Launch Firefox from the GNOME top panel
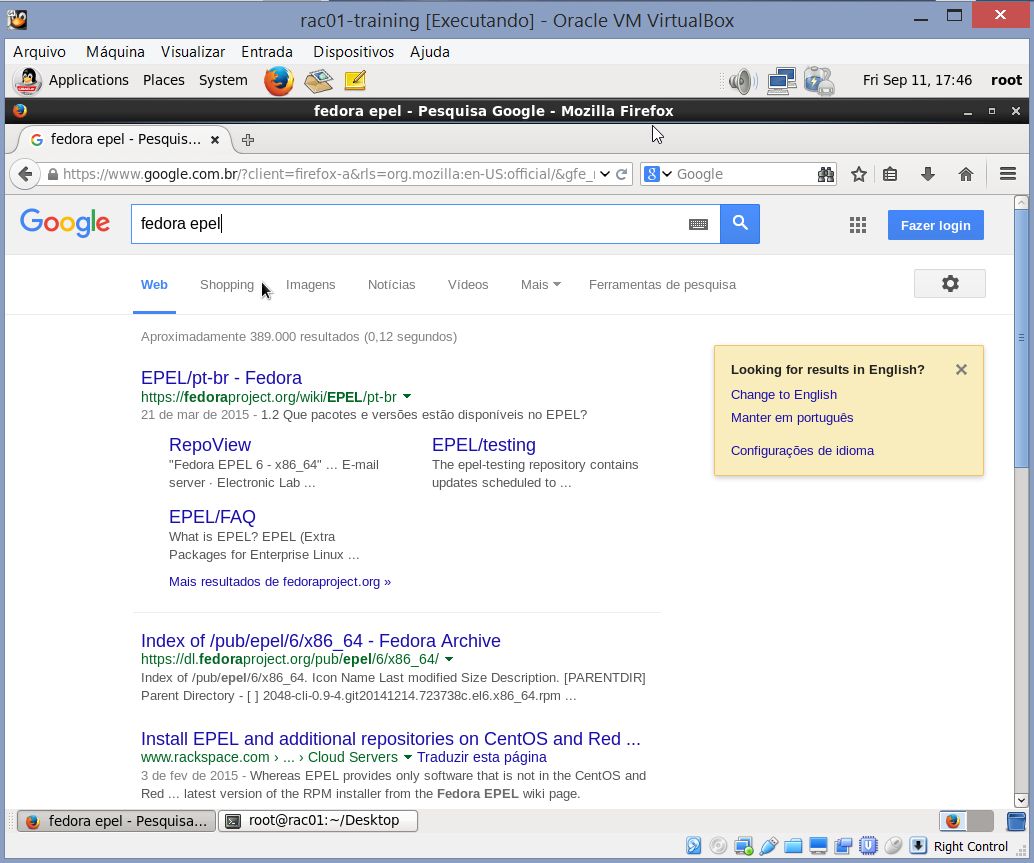1034x863 pixels. [x=278, y=80]
